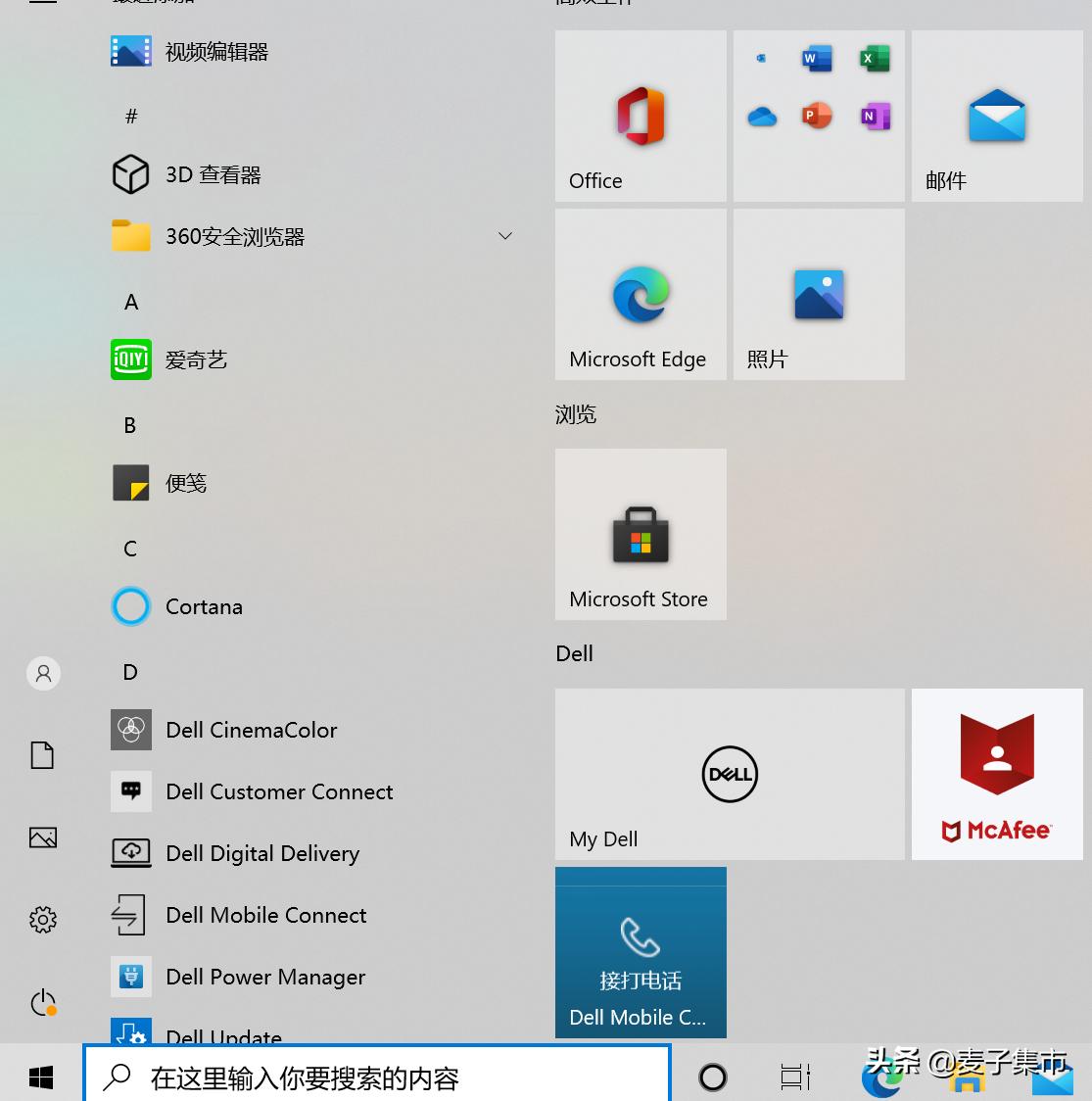This screenshot has width=1092, height=1101.
Task: Launch Dell Power Manager
Action: point(264,977)
